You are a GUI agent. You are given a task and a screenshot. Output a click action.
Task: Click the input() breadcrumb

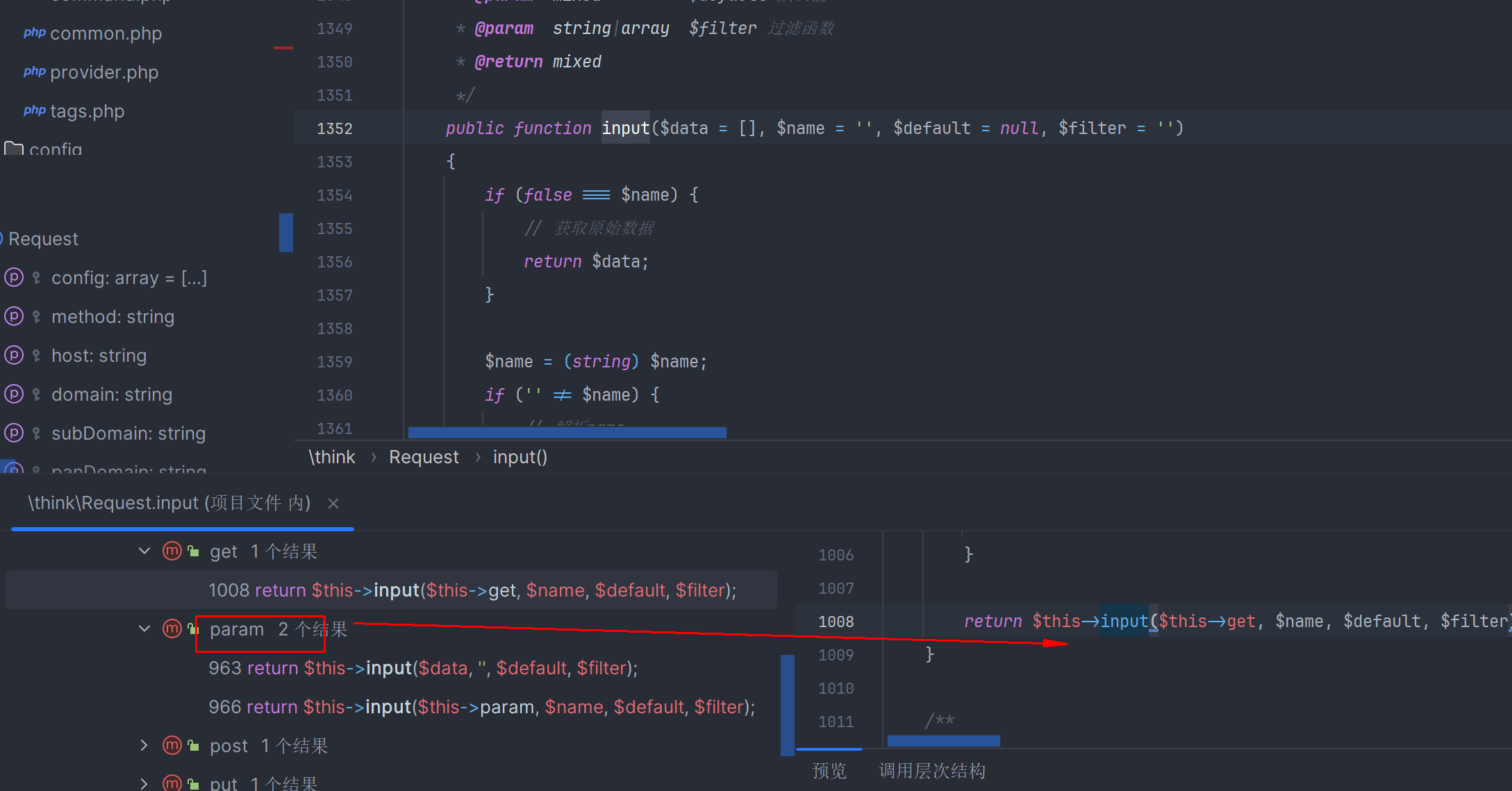coord(520,457)
